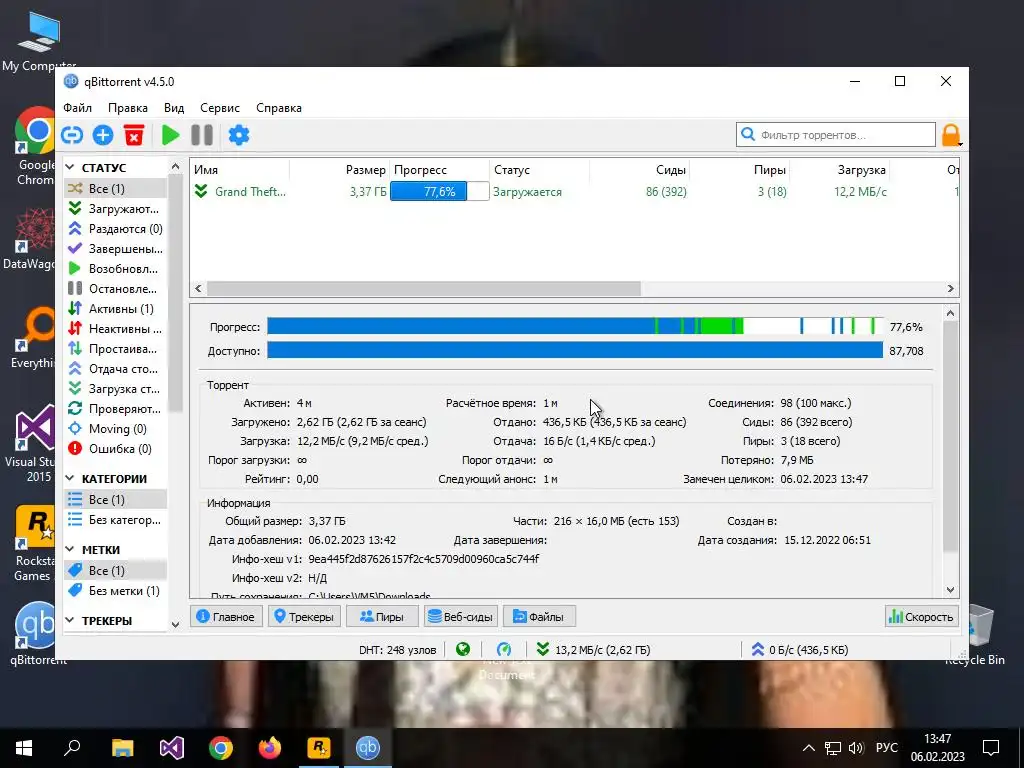Select the Загрузка стоит filter
Viewport: 1024px width, 768px height.
coord(116,389)
